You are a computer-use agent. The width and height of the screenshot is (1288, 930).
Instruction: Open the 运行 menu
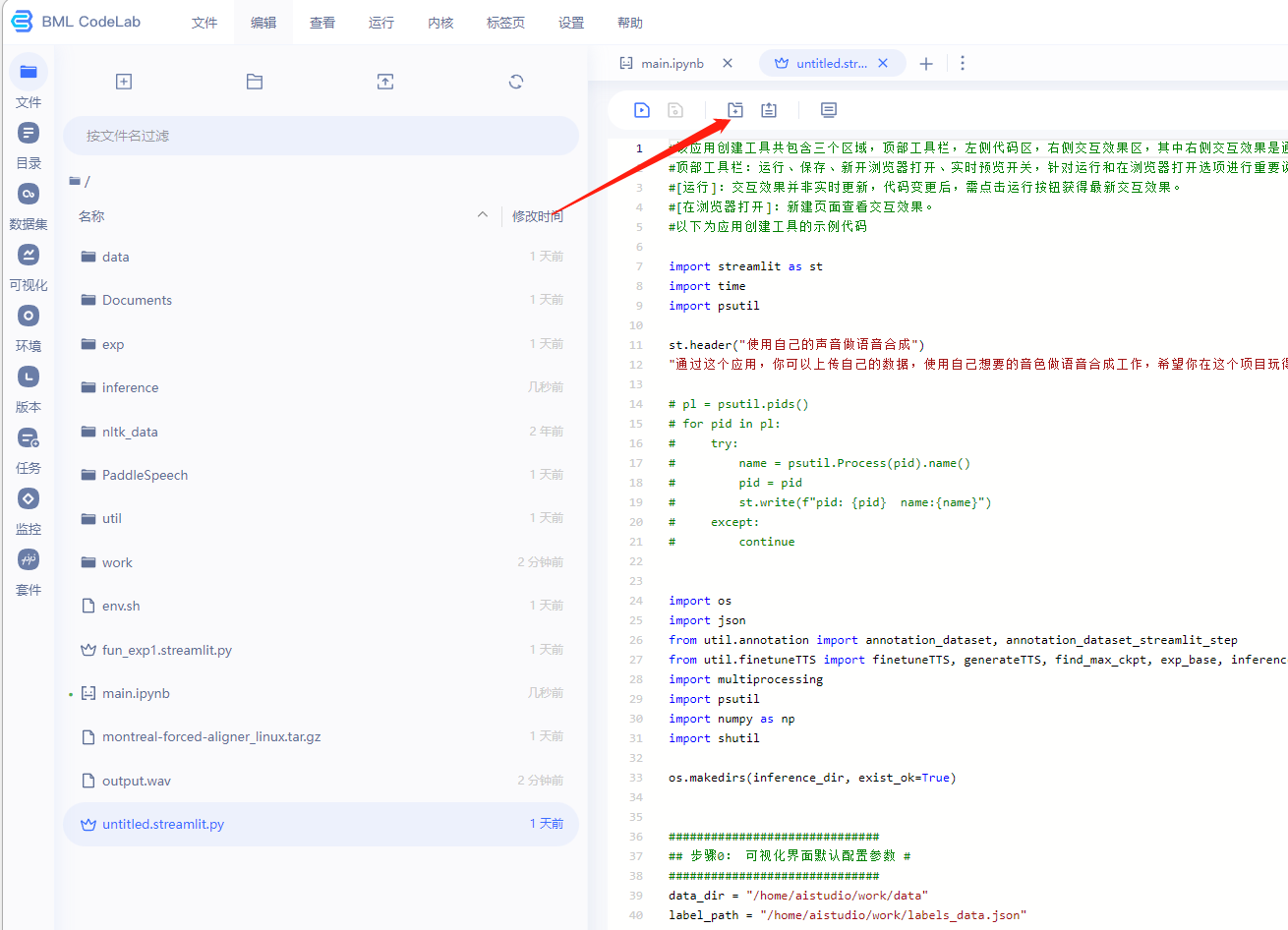pos(381,23)
